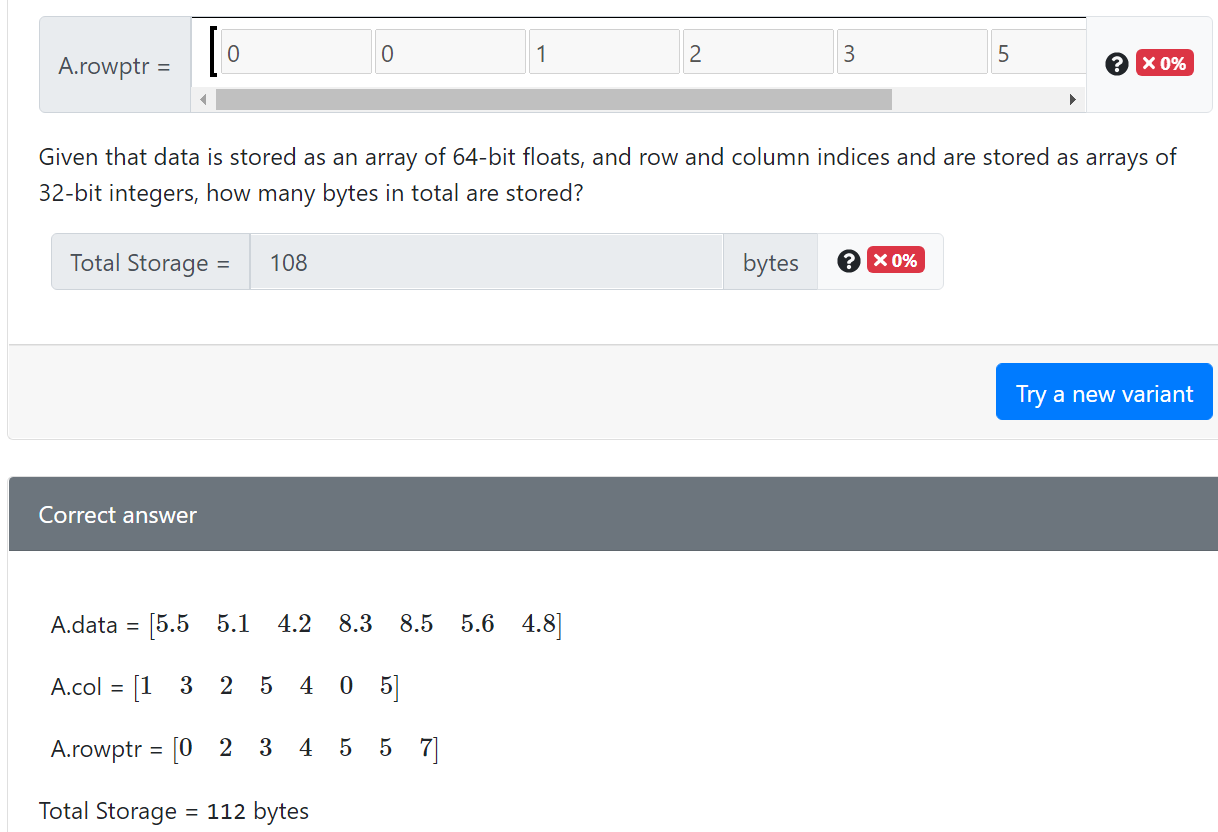Click the Total Storage = 112 bytes result text
Viewport: 1218px width, 832px height.
(x=173, y=811)
